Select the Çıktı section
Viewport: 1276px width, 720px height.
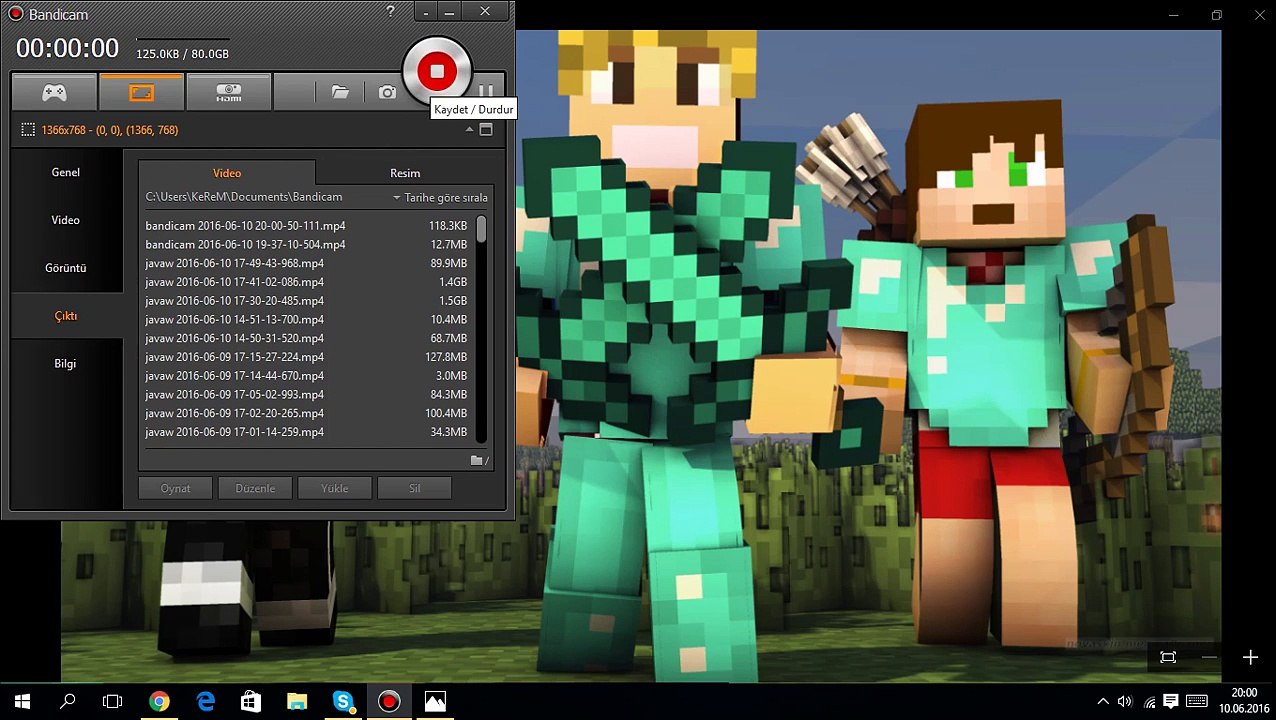pos(66,316)
